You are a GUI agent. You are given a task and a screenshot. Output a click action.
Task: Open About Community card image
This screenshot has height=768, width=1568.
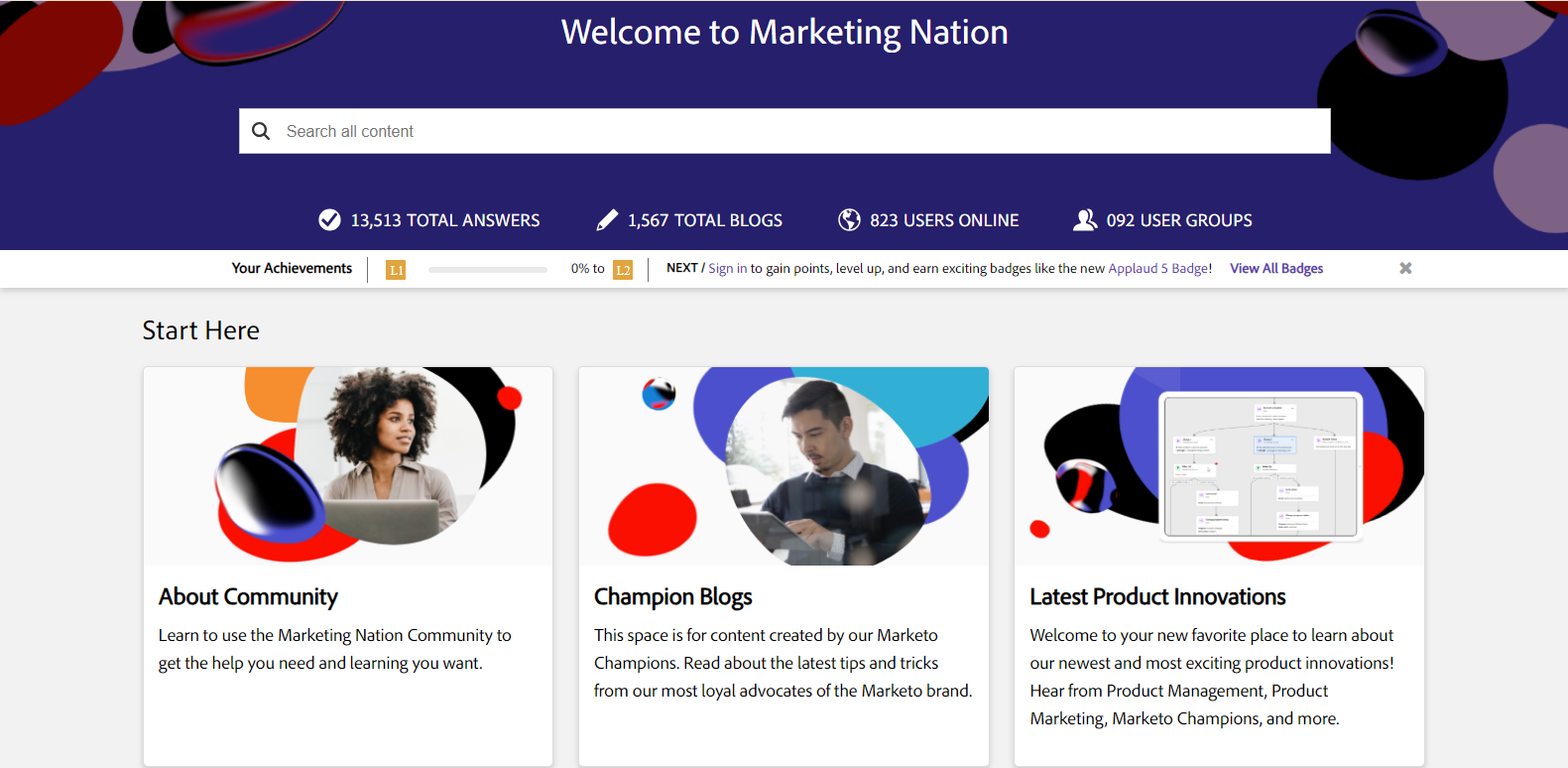(348, 466)
